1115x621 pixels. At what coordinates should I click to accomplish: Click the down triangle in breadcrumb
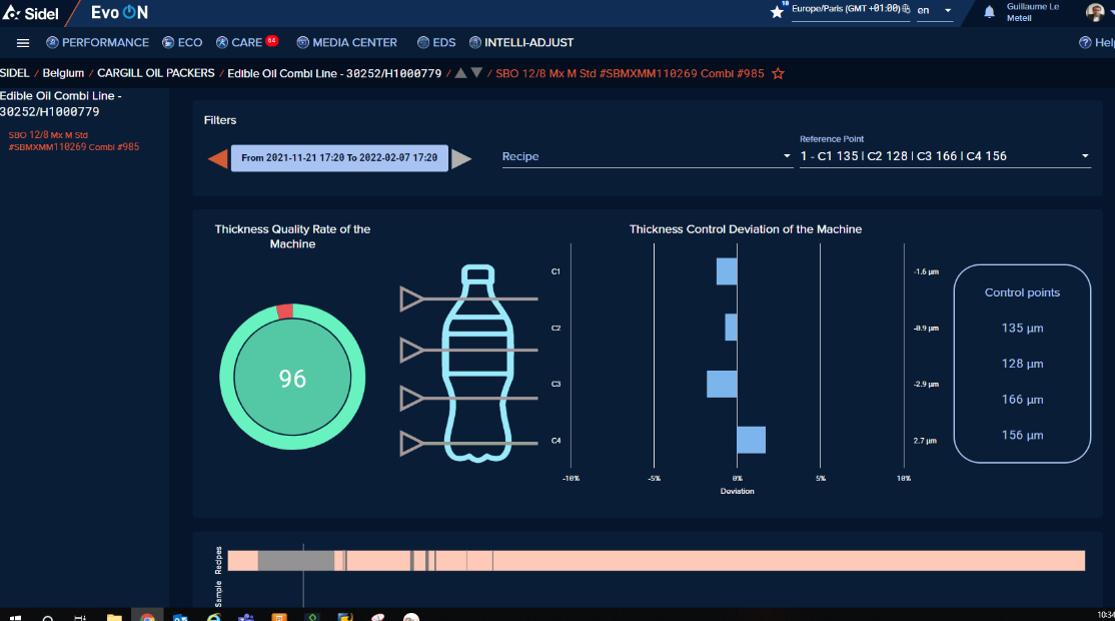(477, 73)
